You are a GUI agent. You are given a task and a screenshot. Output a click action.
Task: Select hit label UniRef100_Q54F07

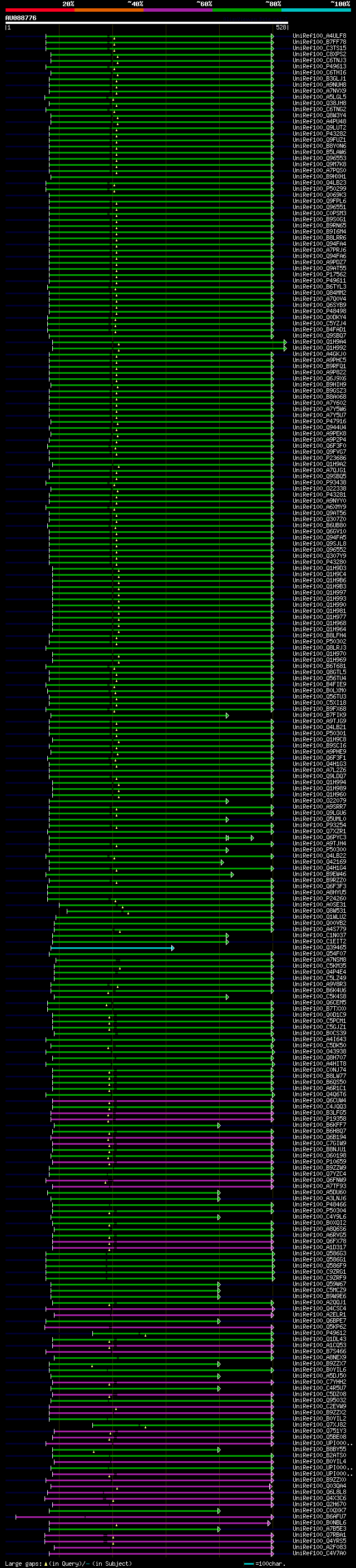click(x=319, y=954)
